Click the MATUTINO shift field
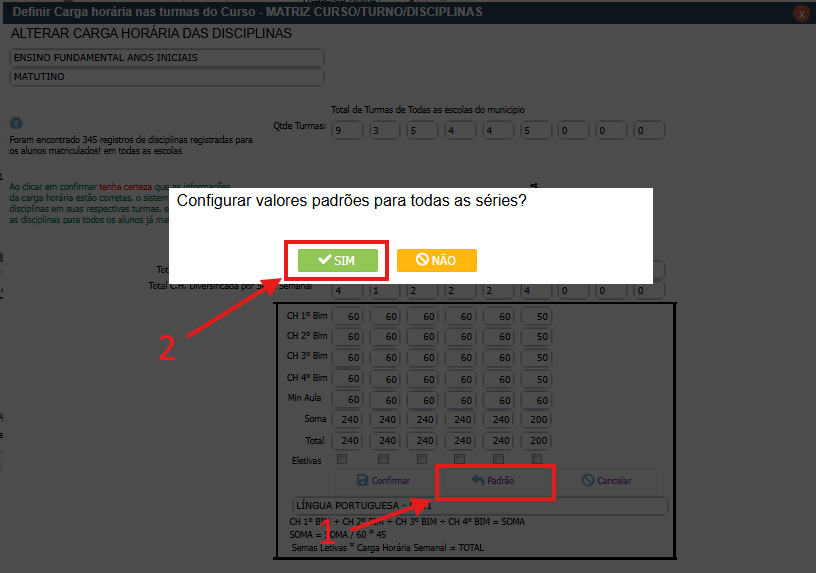 pos(167,77)
